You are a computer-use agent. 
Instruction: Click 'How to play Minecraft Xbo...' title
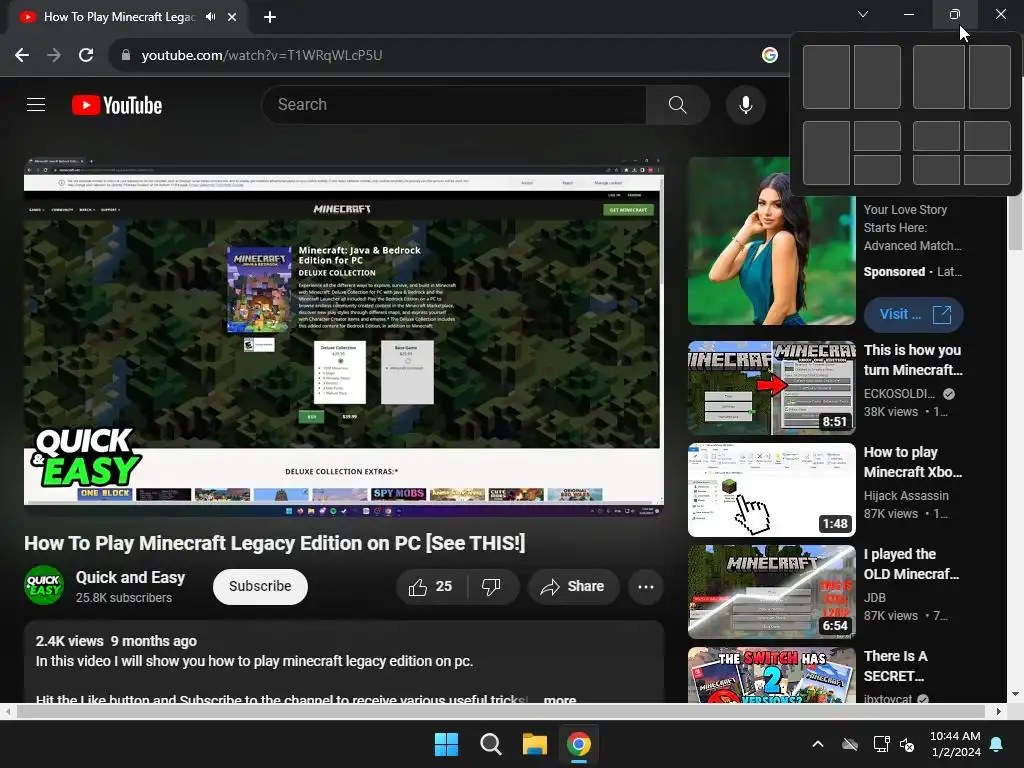912,462
